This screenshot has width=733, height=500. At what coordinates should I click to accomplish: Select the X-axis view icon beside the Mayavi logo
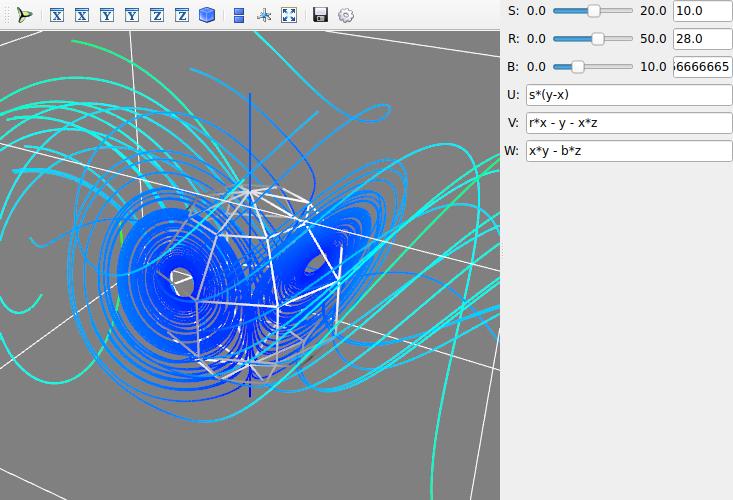[57, 15]
